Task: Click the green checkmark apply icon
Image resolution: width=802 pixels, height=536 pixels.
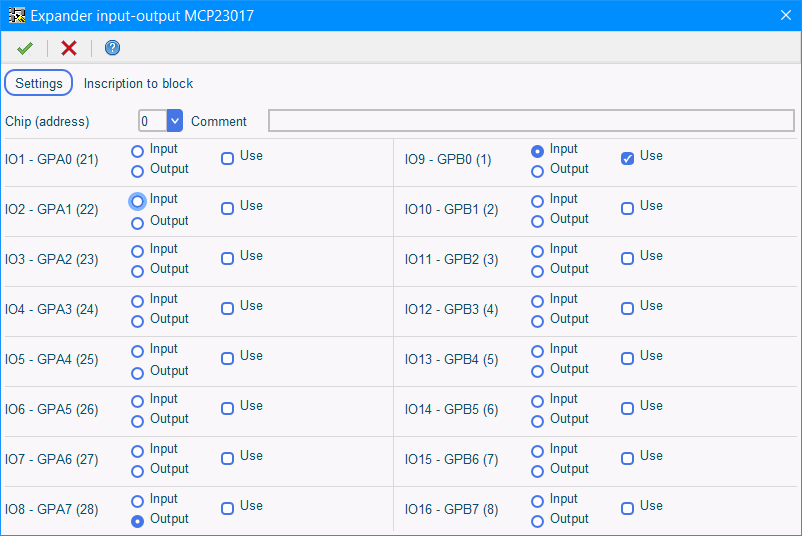Action: point(25,48)
